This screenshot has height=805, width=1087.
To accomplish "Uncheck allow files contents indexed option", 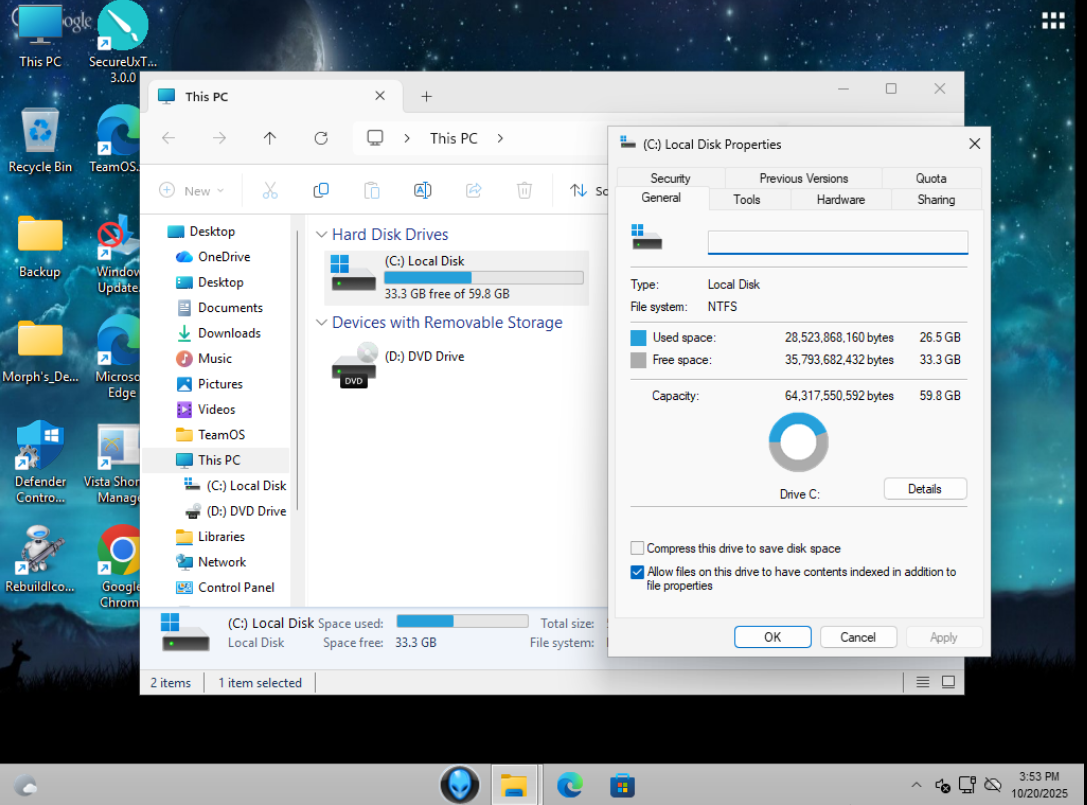I will 637,572.
